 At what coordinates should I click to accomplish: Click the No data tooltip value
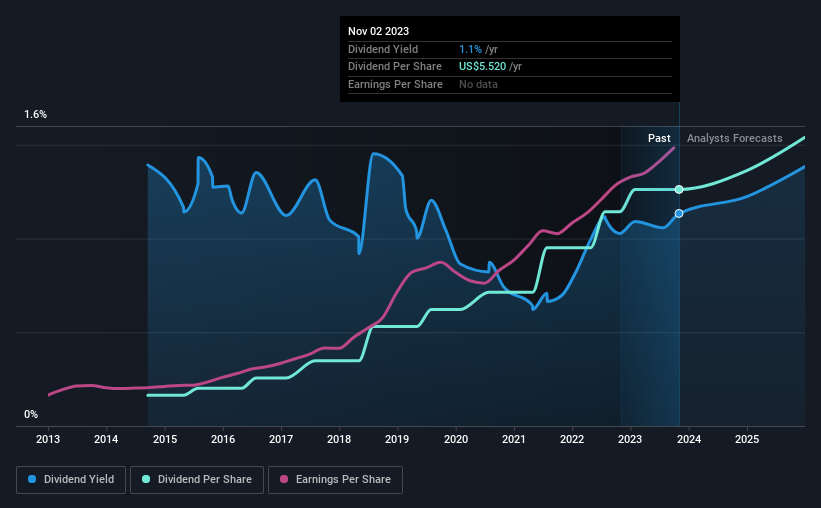coord(478,84)
